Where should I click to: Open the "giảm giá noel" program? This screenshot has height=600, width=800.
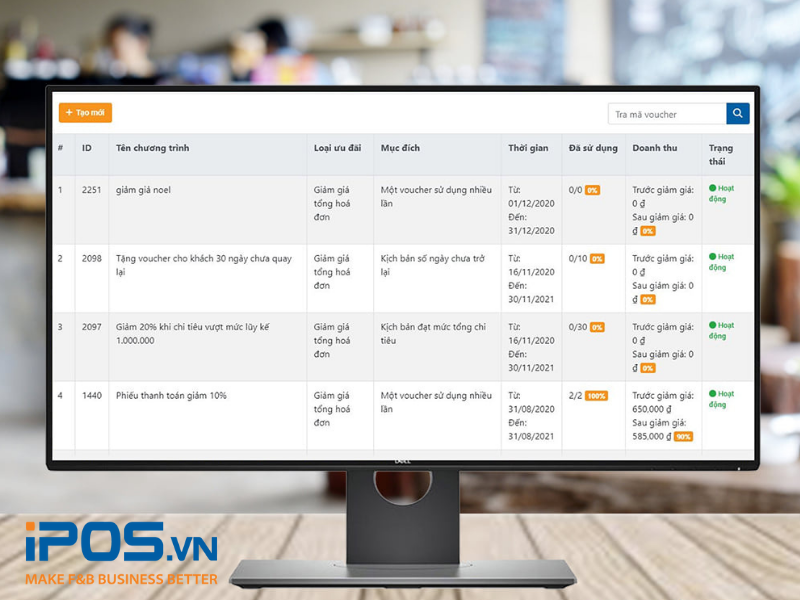coord(143,190)
